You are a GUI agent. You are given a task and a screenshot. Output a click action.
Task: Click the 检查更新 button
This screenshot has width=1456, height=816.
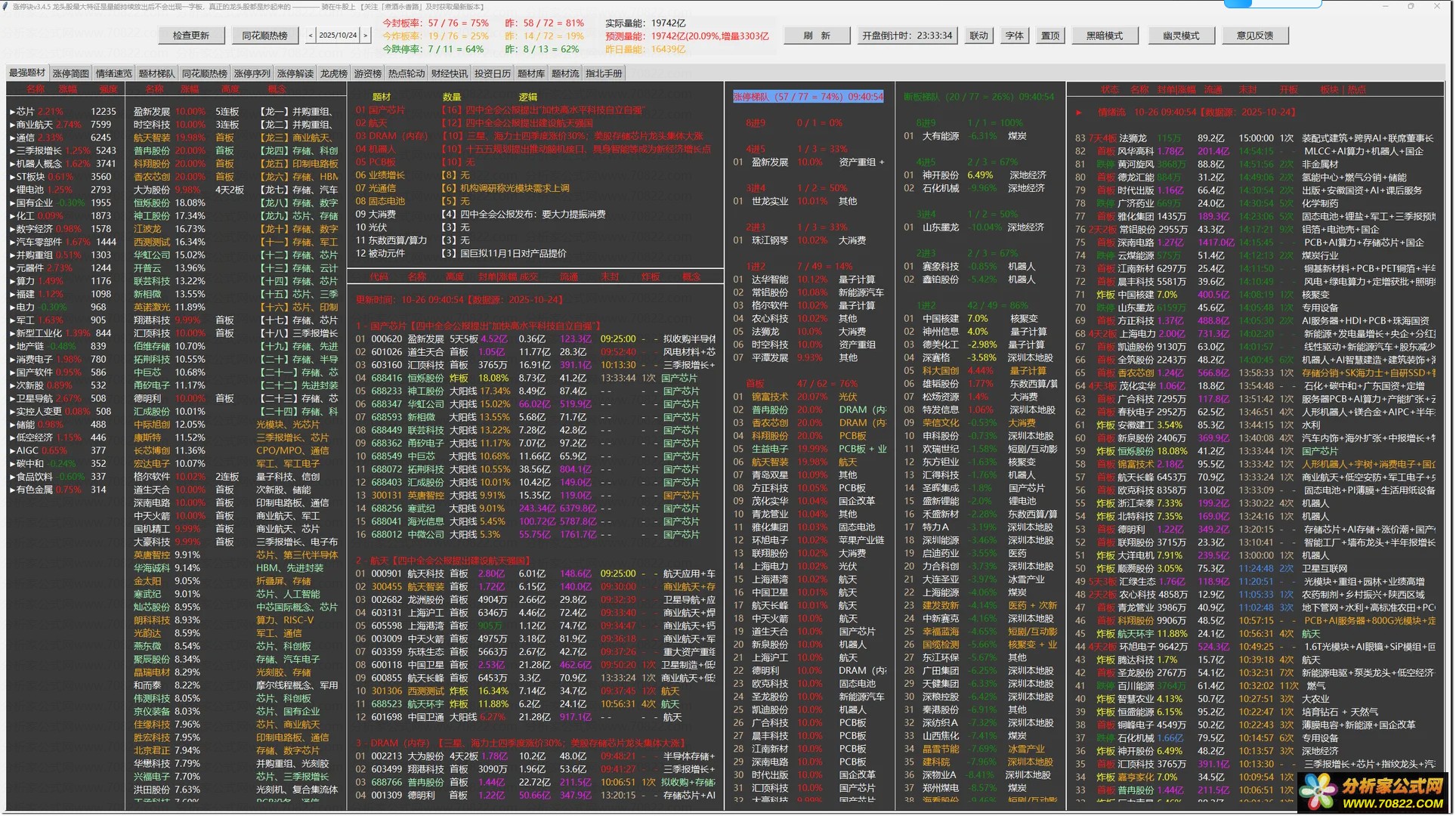pos(190,36)
